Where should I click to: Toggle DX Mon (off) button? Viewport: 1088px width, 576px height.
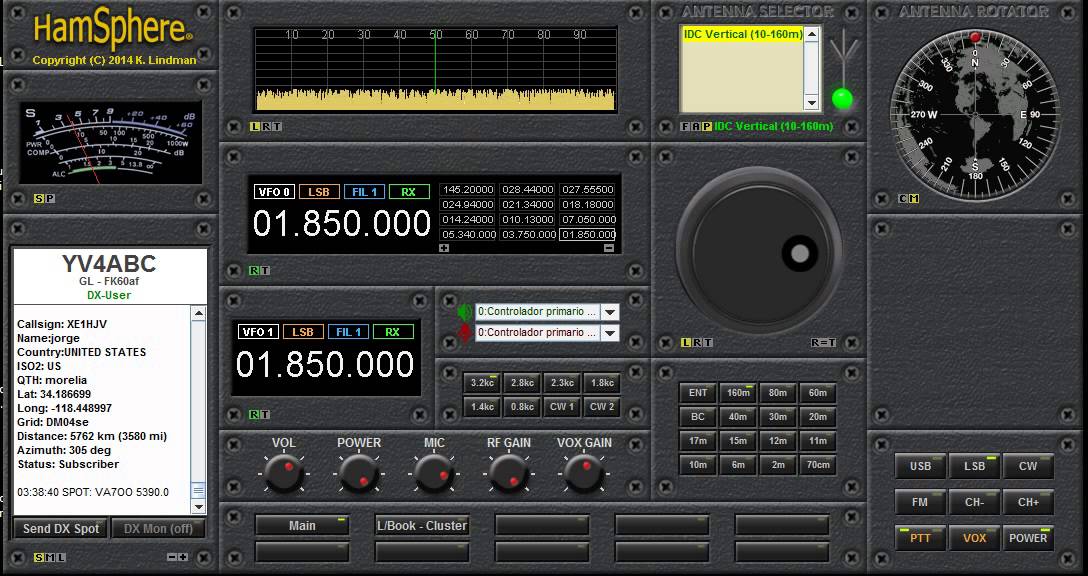[x=158, y=529]
